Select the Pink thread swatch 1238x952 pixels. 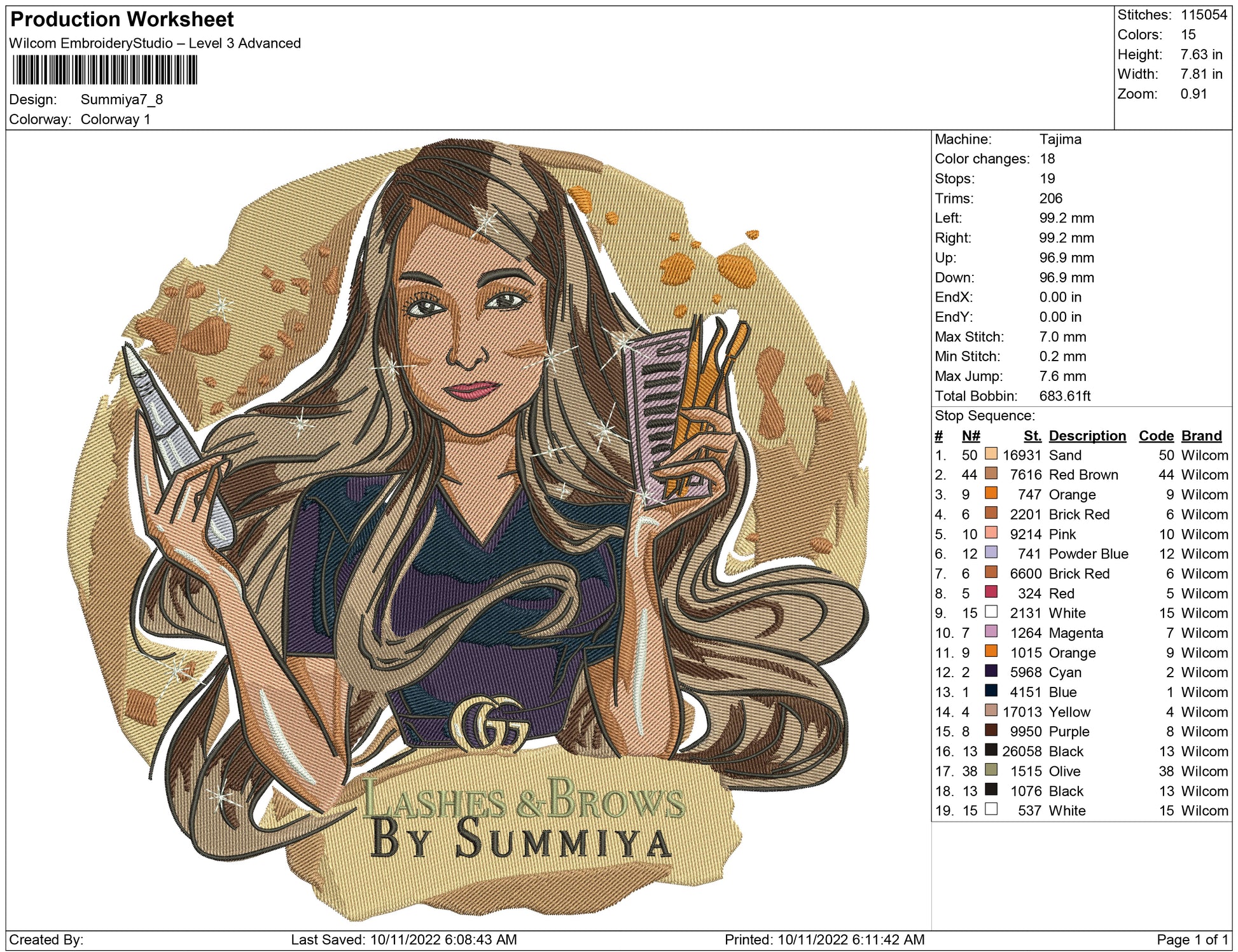pos(991,532)
